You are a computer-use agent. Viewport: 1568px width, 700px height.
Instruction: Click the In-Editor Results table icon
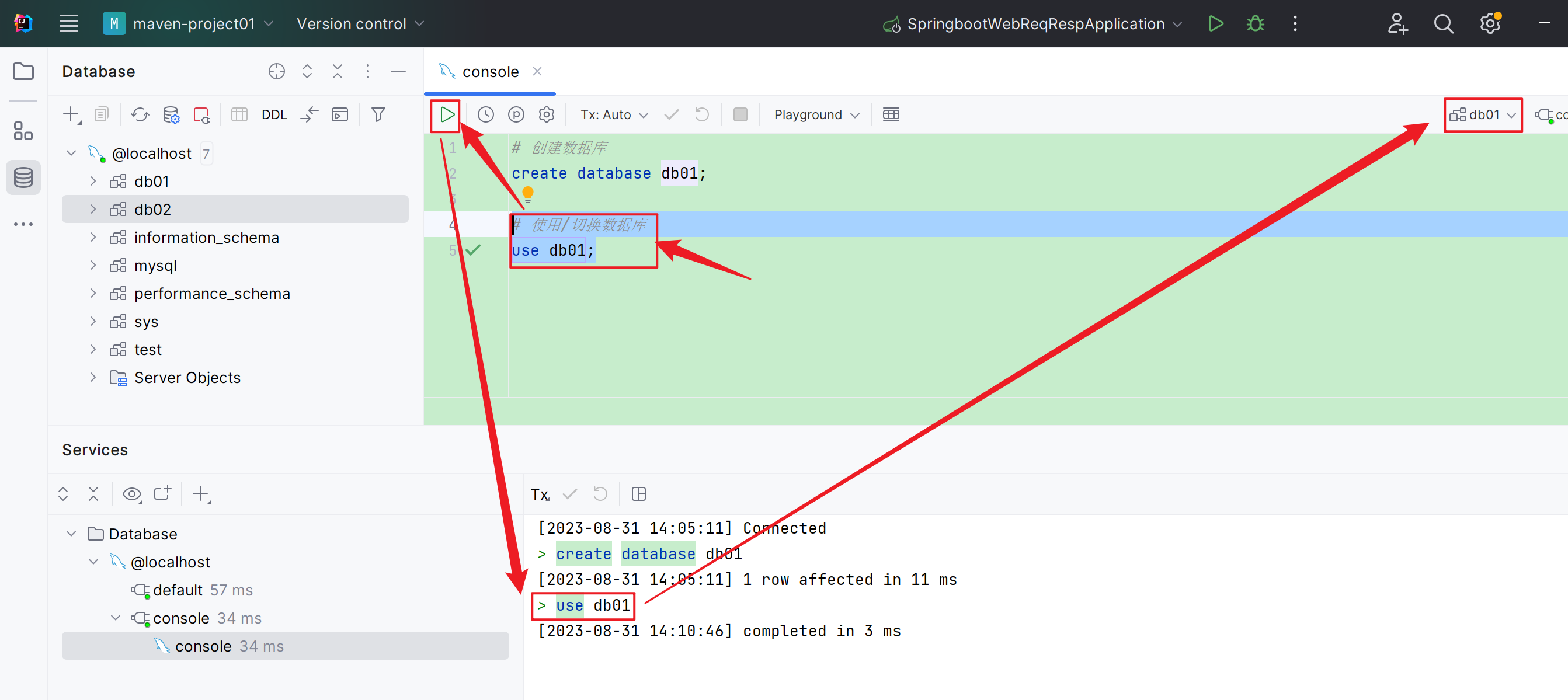point(891,114)
